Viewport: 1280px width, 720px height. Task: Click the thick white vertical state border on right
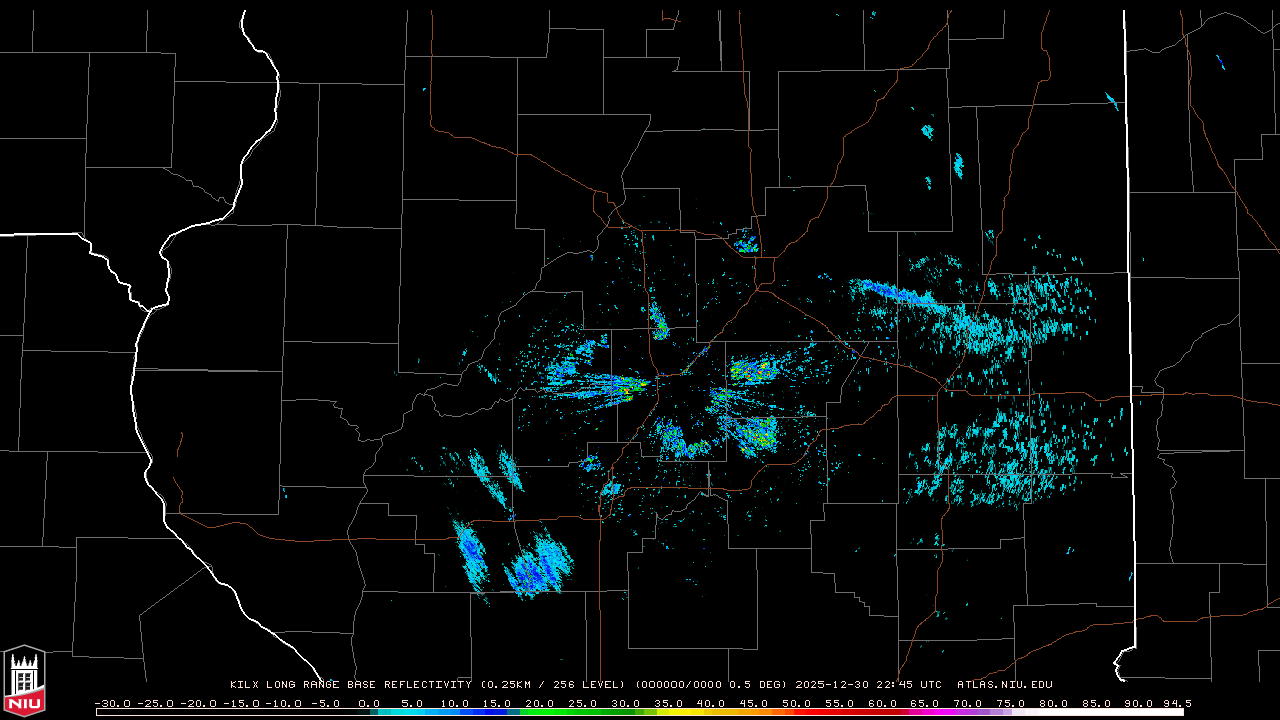click(x=1129, y=300)
